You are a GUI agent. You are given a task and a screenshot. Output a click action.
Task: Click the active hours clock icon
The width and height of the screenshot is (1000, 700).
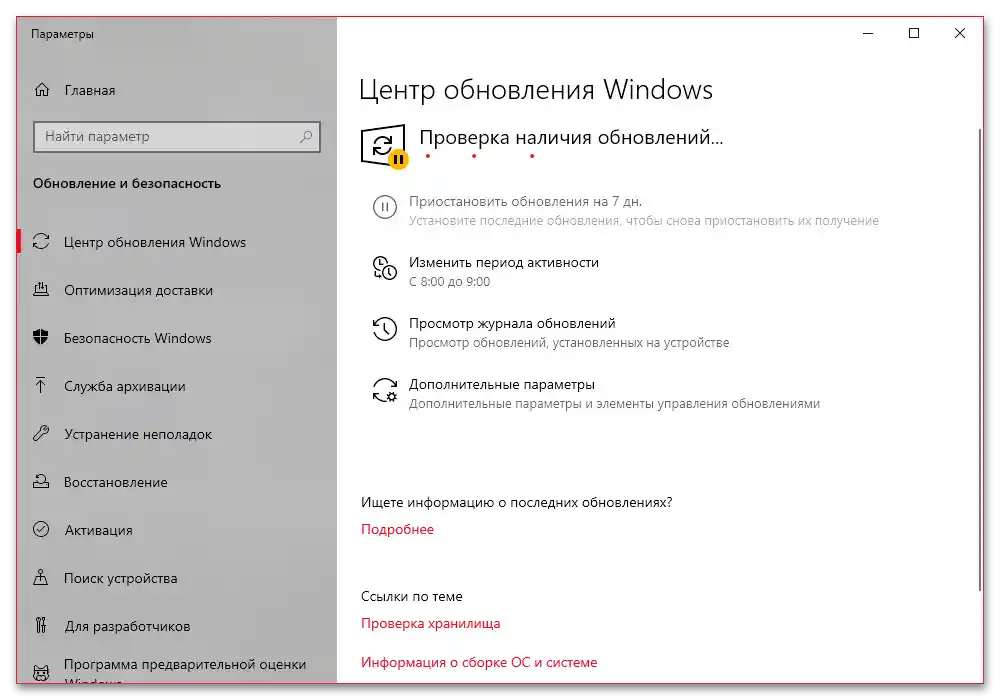pos(385,268)
